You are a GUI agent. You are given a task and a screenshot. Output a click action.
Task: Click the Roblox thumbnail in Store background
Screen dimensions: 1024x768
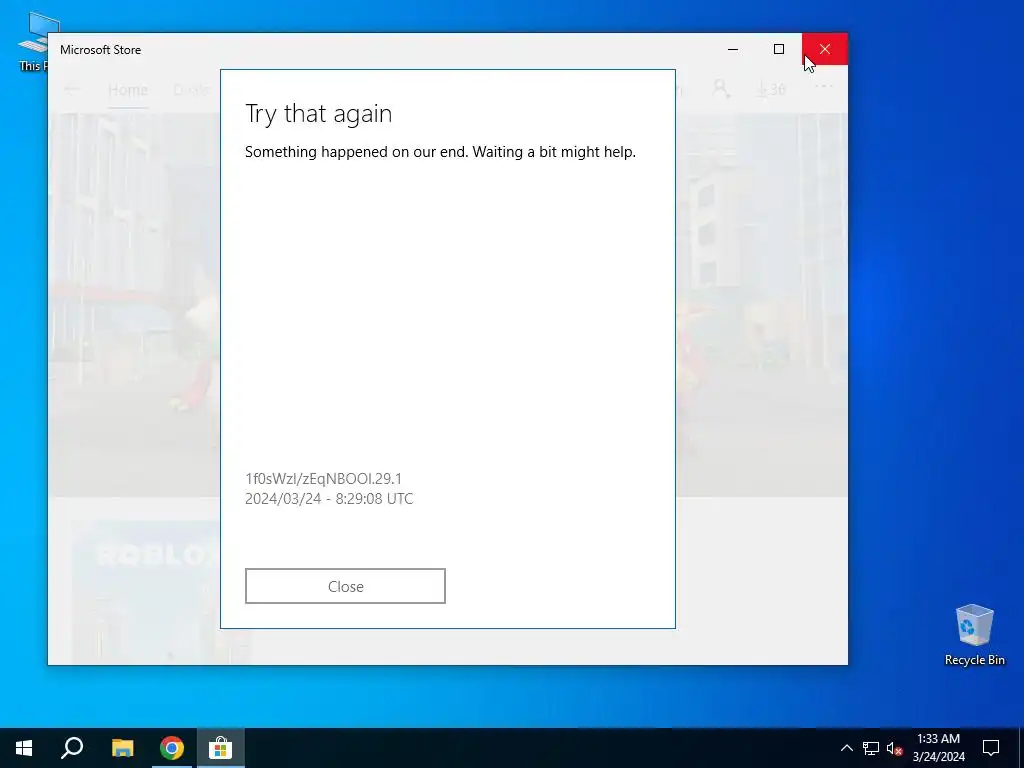[x=145, y=591]
